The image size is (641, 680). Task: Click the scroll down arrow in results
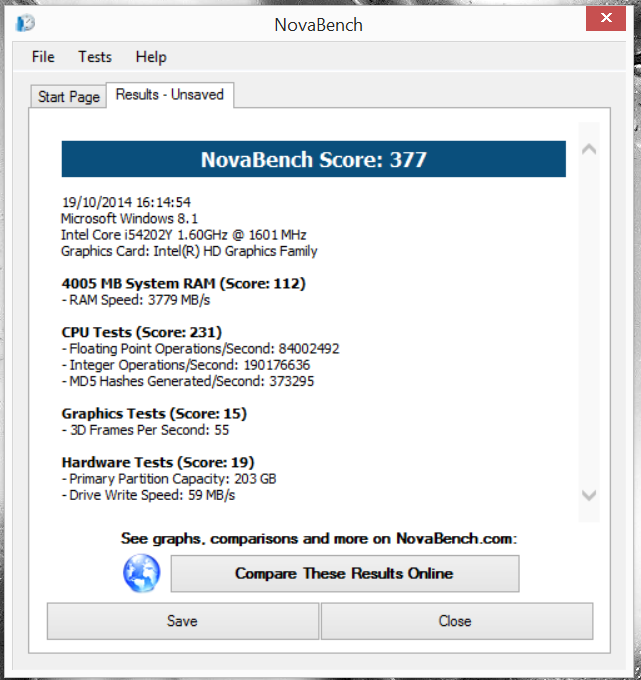pos(589,495)
